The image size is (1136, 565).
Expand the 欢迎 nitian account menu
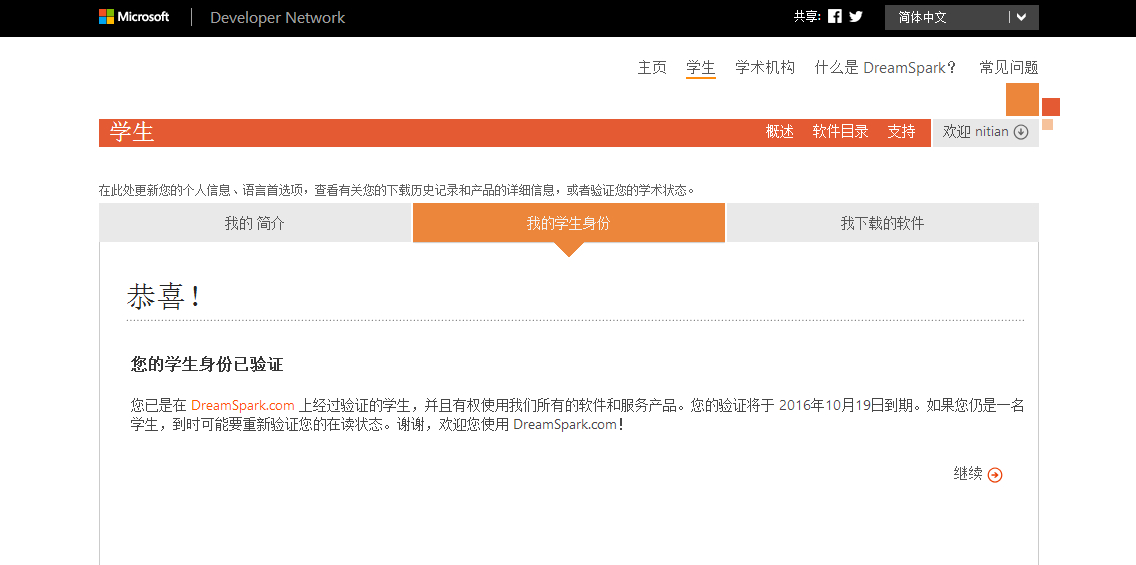[x=985, y=133]
